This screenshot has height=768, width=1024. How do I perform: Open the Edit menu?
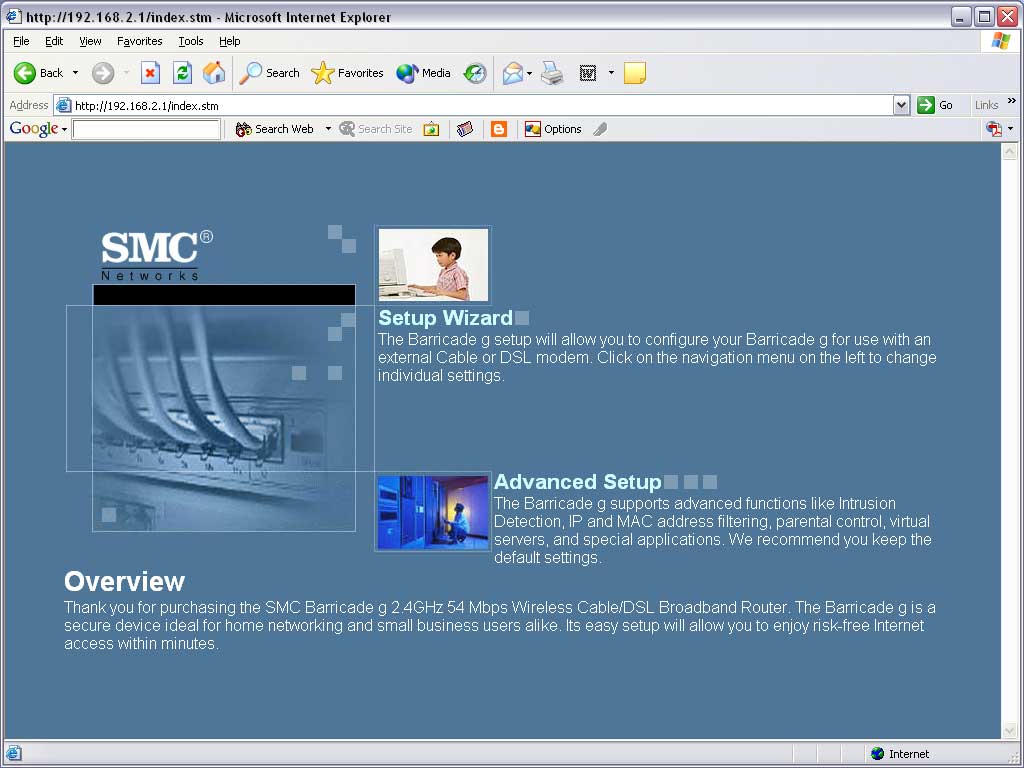click(54, 41)
